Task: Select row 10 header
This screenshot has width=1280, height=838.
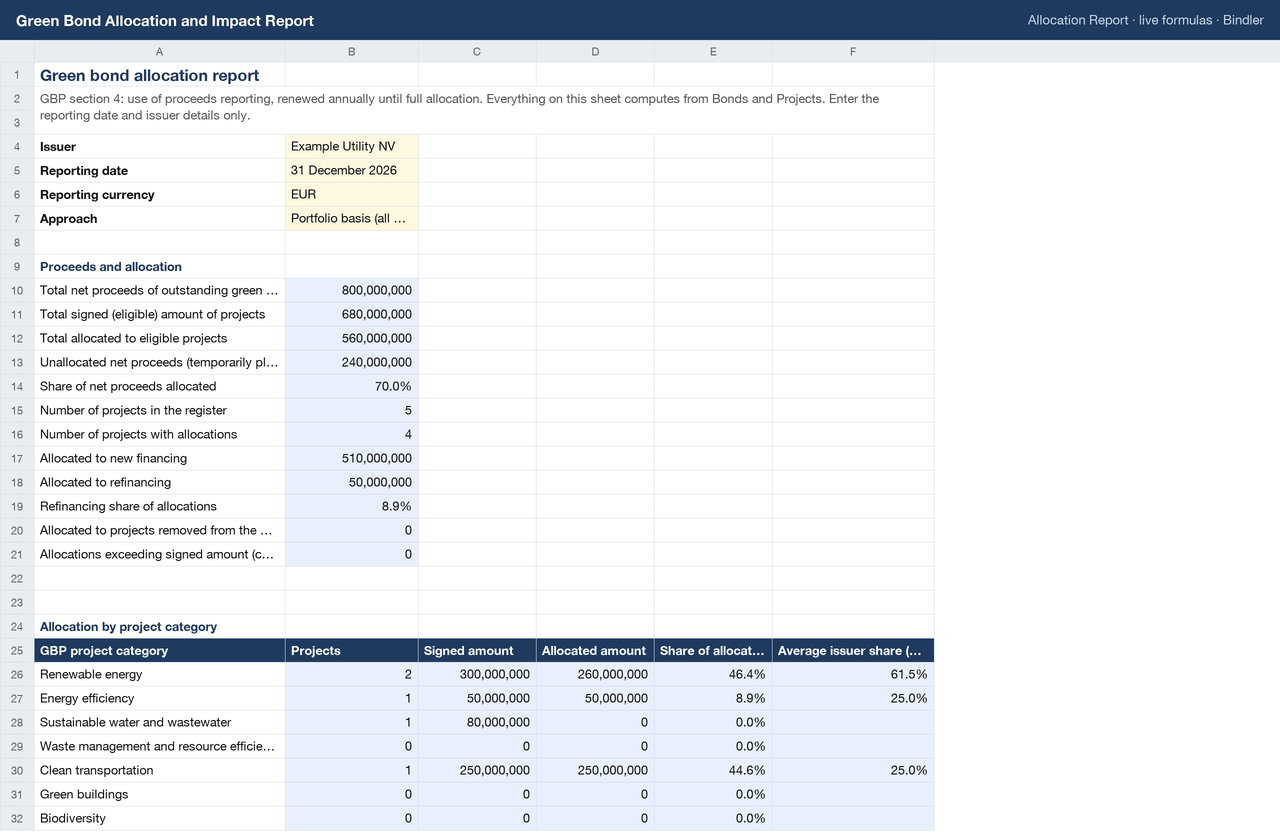Action: coord(17,291)
